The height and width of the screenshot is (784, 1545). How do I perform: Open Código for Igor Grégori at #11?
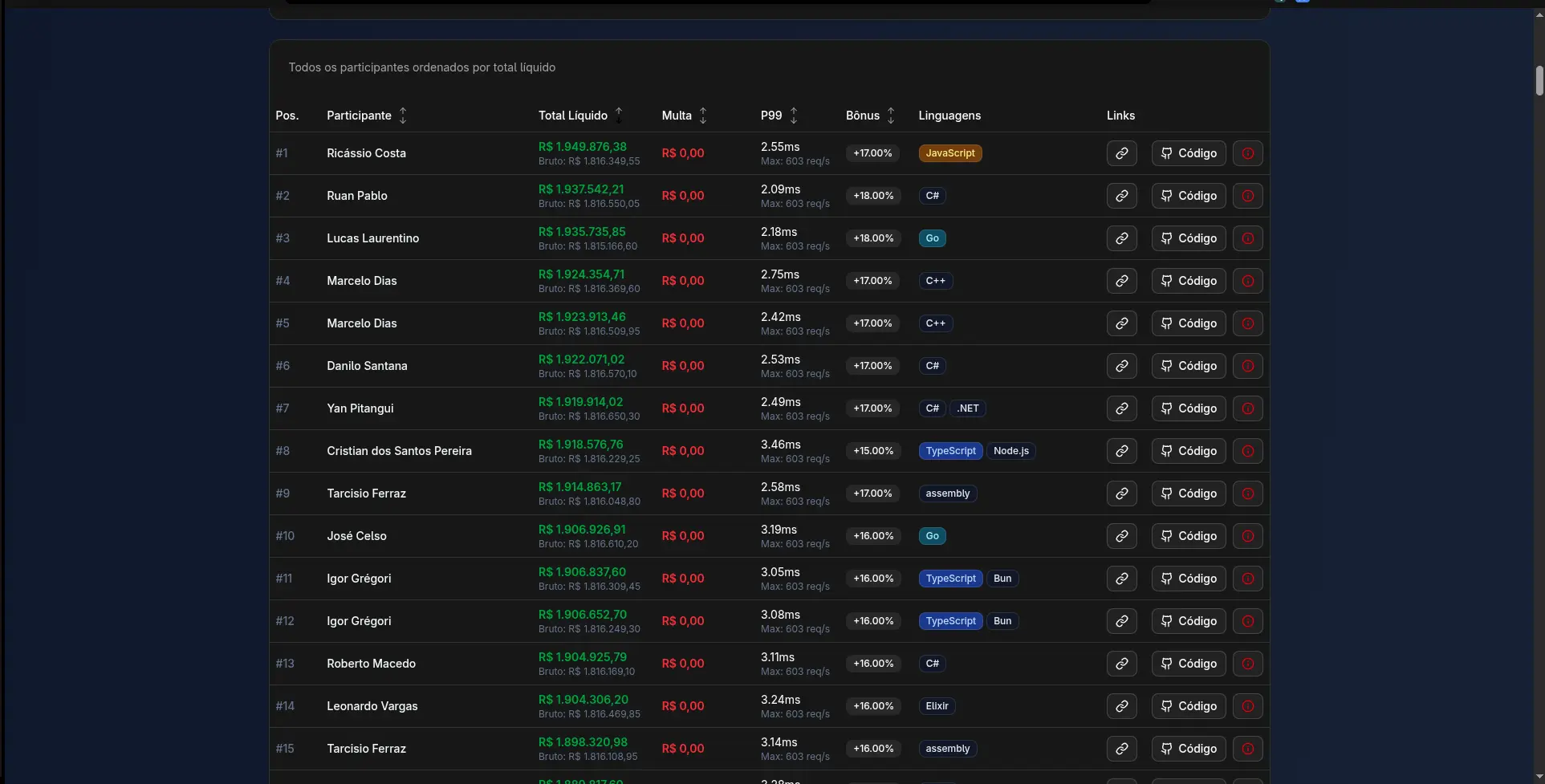click(1189, 579)
